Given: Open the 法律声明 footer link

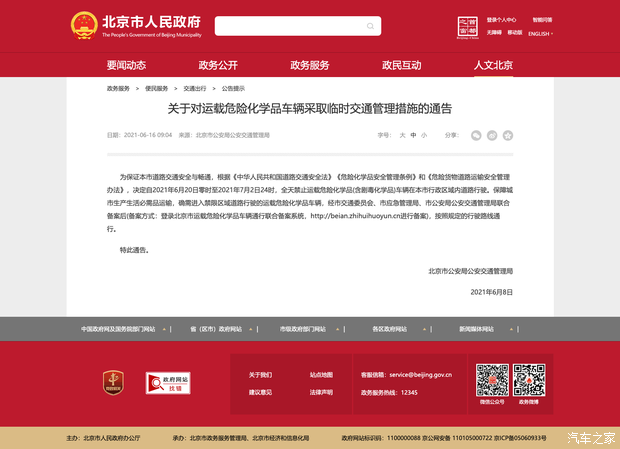Looking at the screenshot, I should [321, 392].
